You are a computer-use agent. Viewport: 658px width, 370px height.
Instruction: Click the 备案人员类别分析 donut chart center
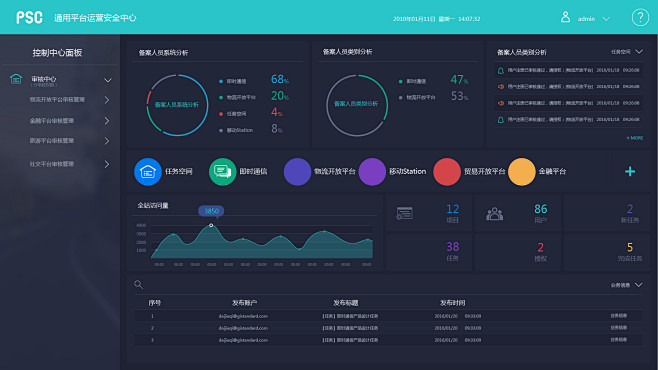tap(356, 104)
